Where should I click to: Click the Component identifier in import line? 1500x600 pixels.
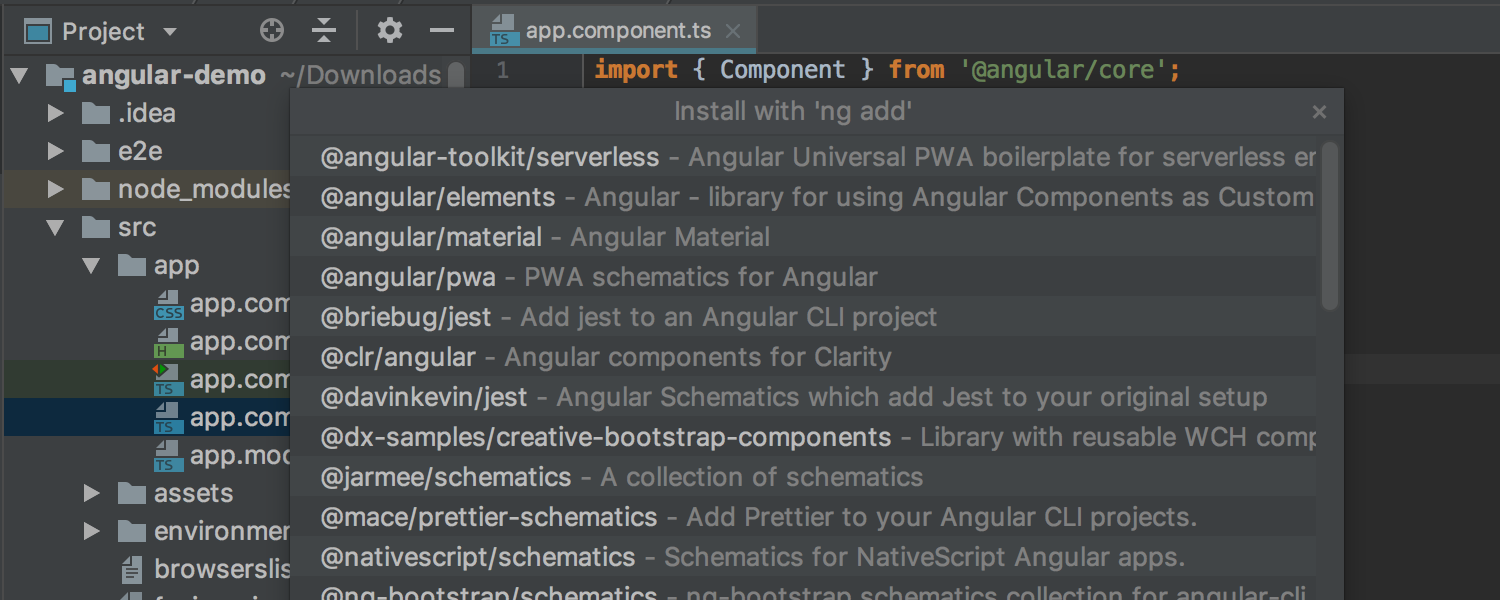click(782, 70)
